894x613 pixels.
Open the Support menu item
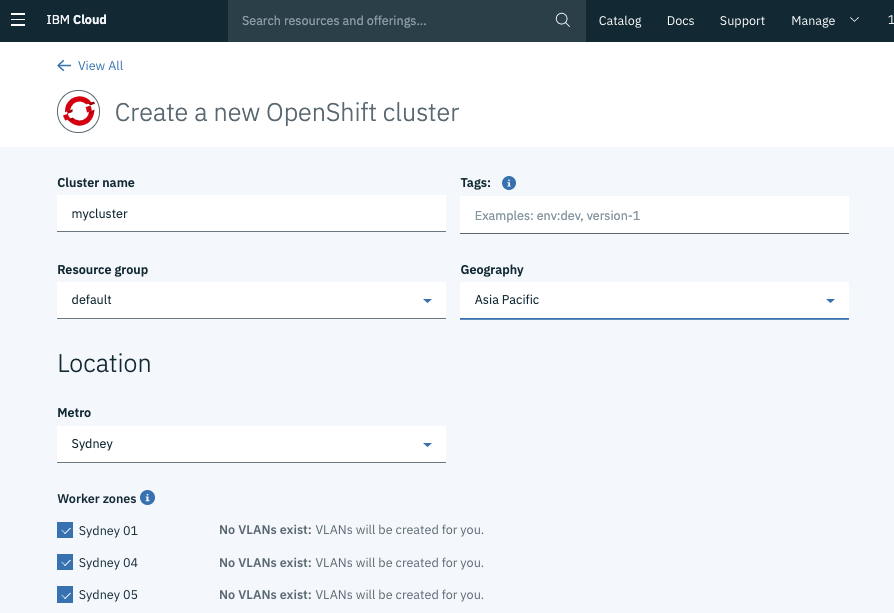click(x=742, y=21)
